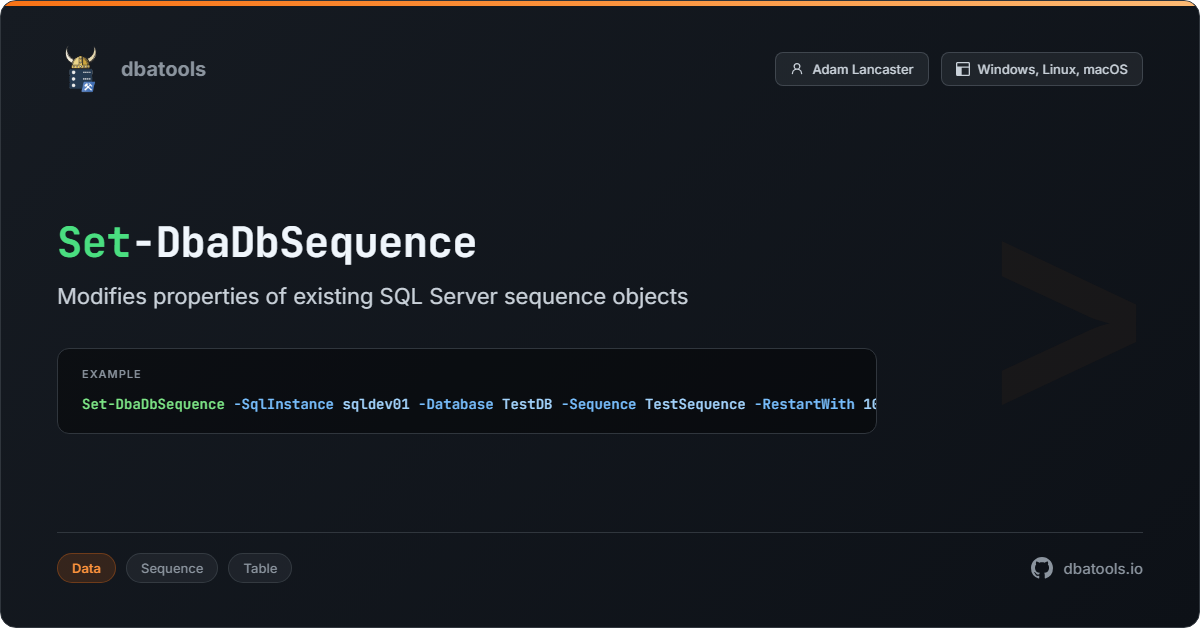Open the dbatools.io link
Viewport: 1200px width, 628px height.
pyautogui.click(x=1102, y=568)
